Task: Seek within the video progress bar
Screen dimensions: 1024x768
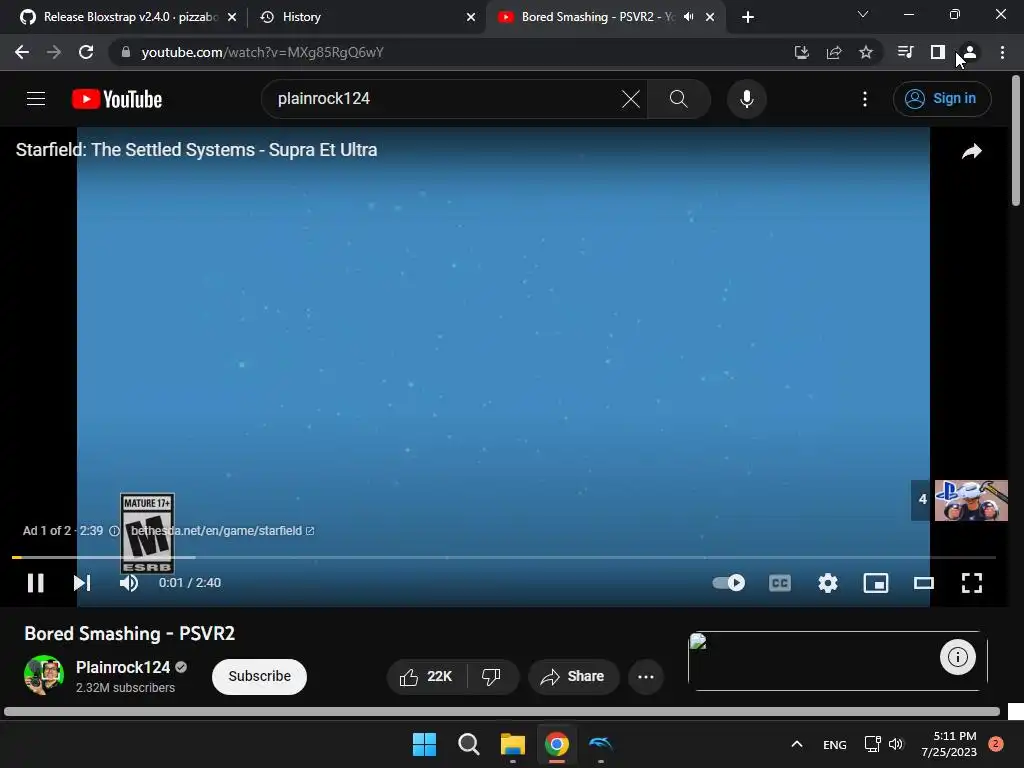Action: (504, 558)
